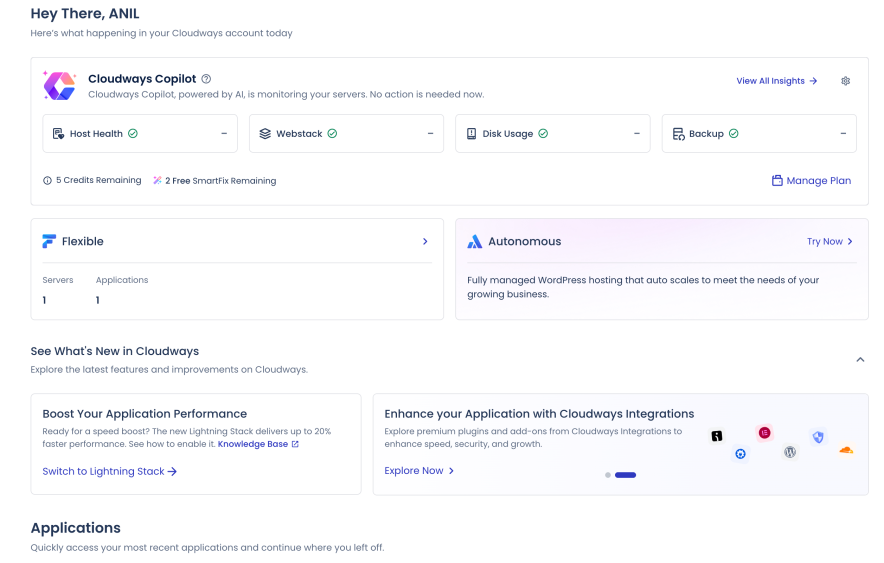Click the Disk Usage drive icon
This screenshot has width=884, height=563.
471,134
